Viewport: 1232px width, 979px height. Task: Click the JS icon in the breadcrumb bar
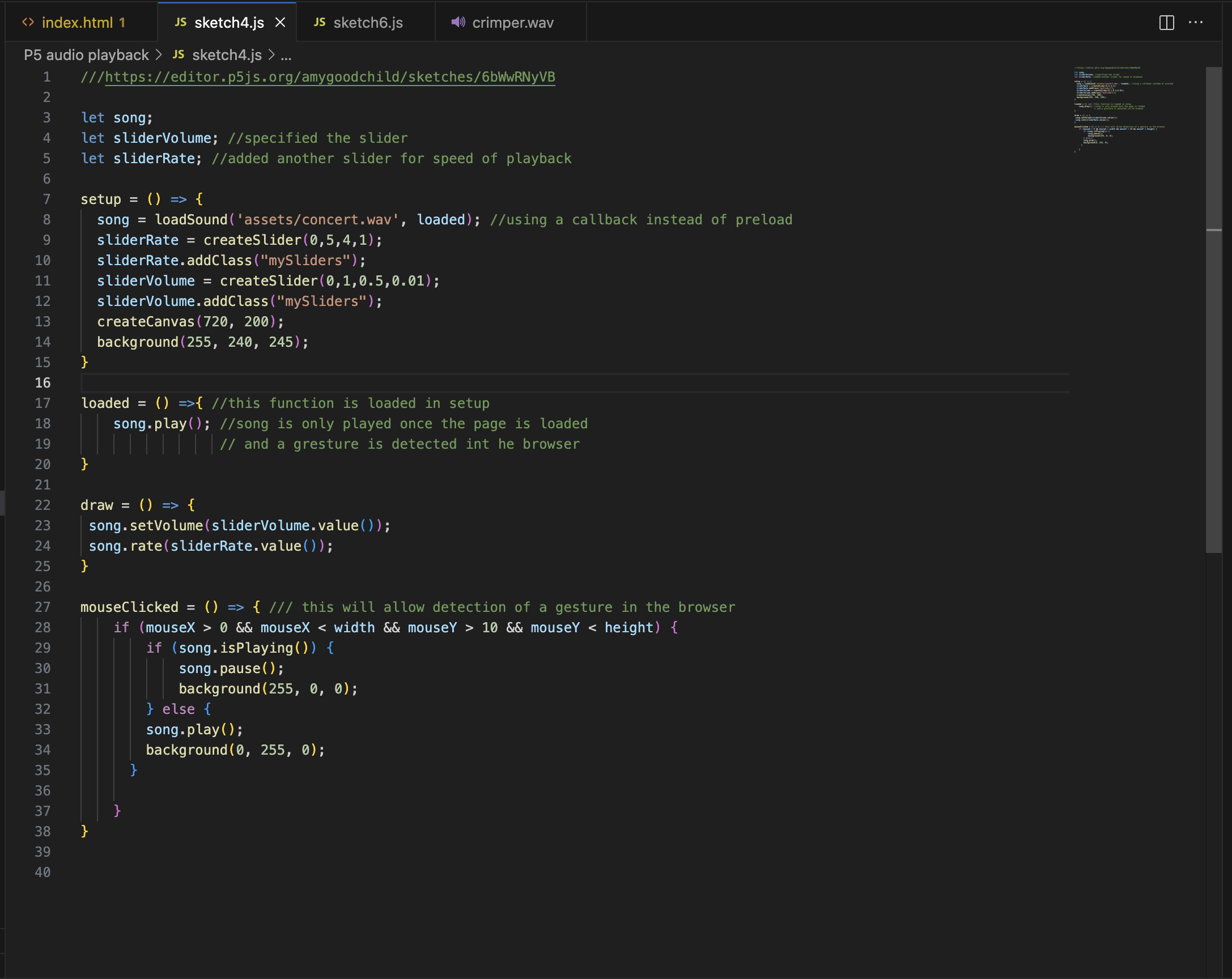pyautogui.click(x=179, y=54)
